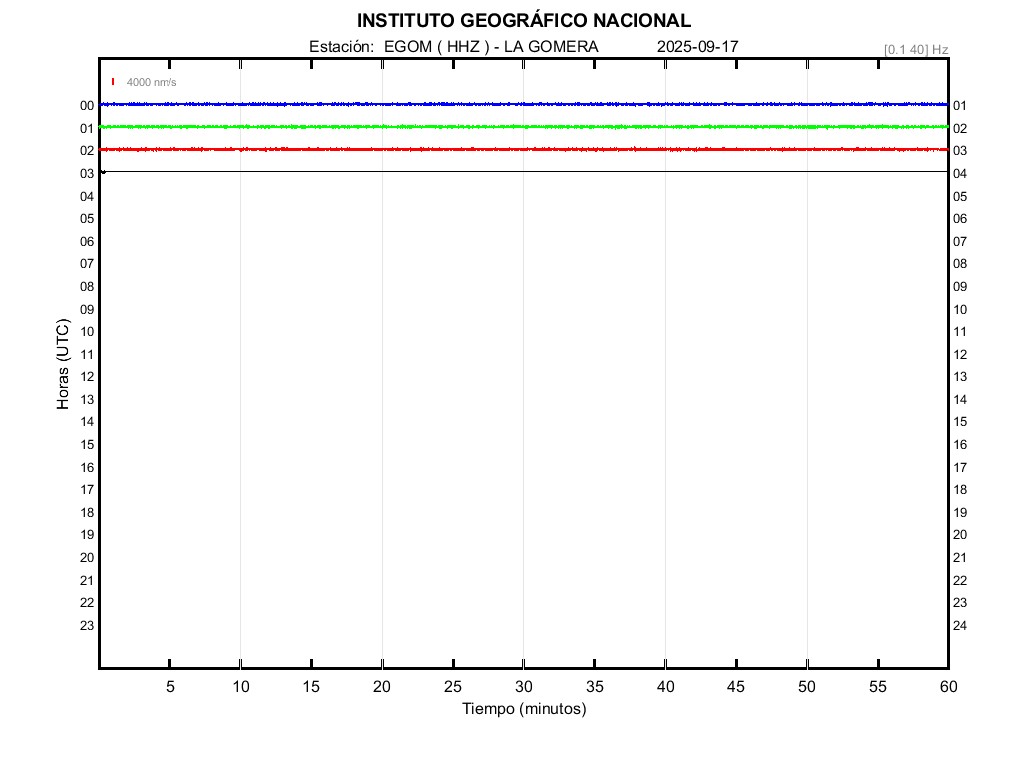Click the 20 minute tick label
This screenshot has width=1024, height=768.
pyautogui.click(x=382, y=686)
